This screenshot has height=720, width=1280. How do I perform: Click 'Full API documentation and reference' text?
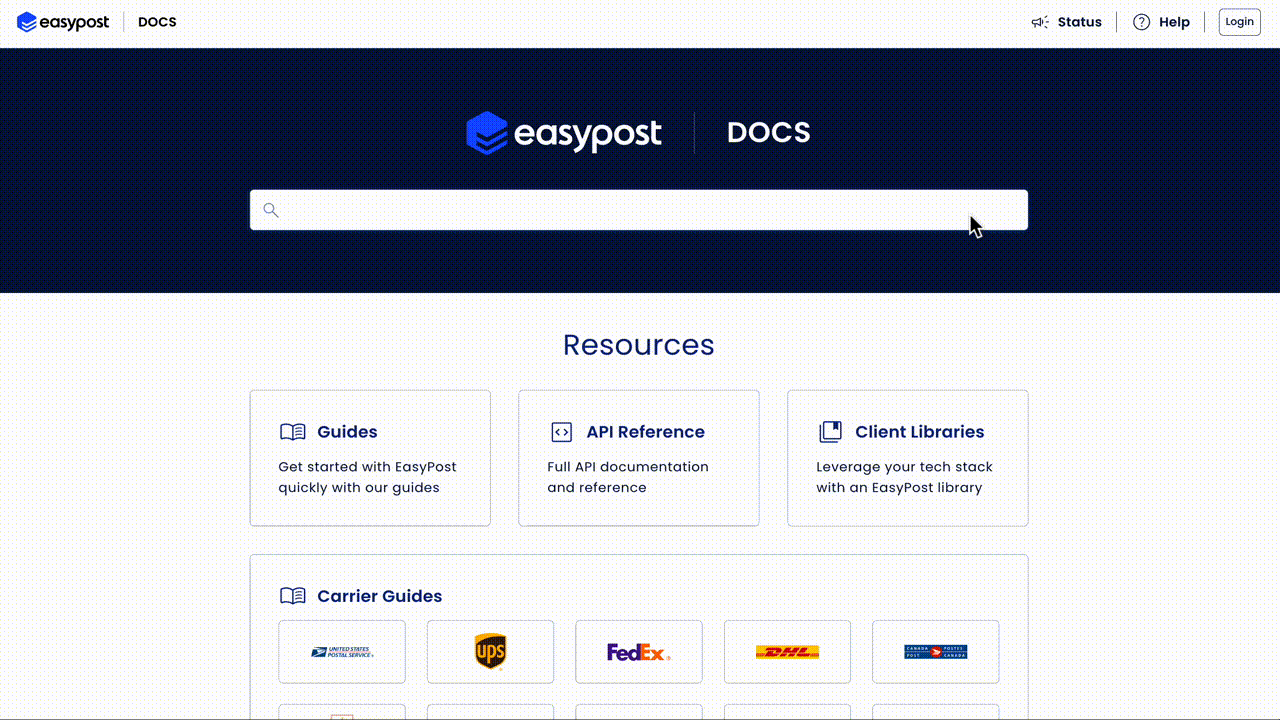point(628,477)
